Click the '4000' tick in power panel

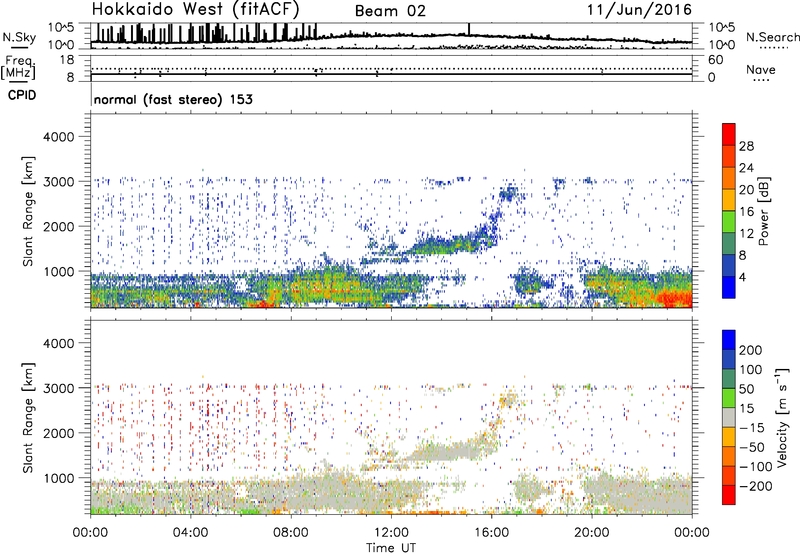59,137
